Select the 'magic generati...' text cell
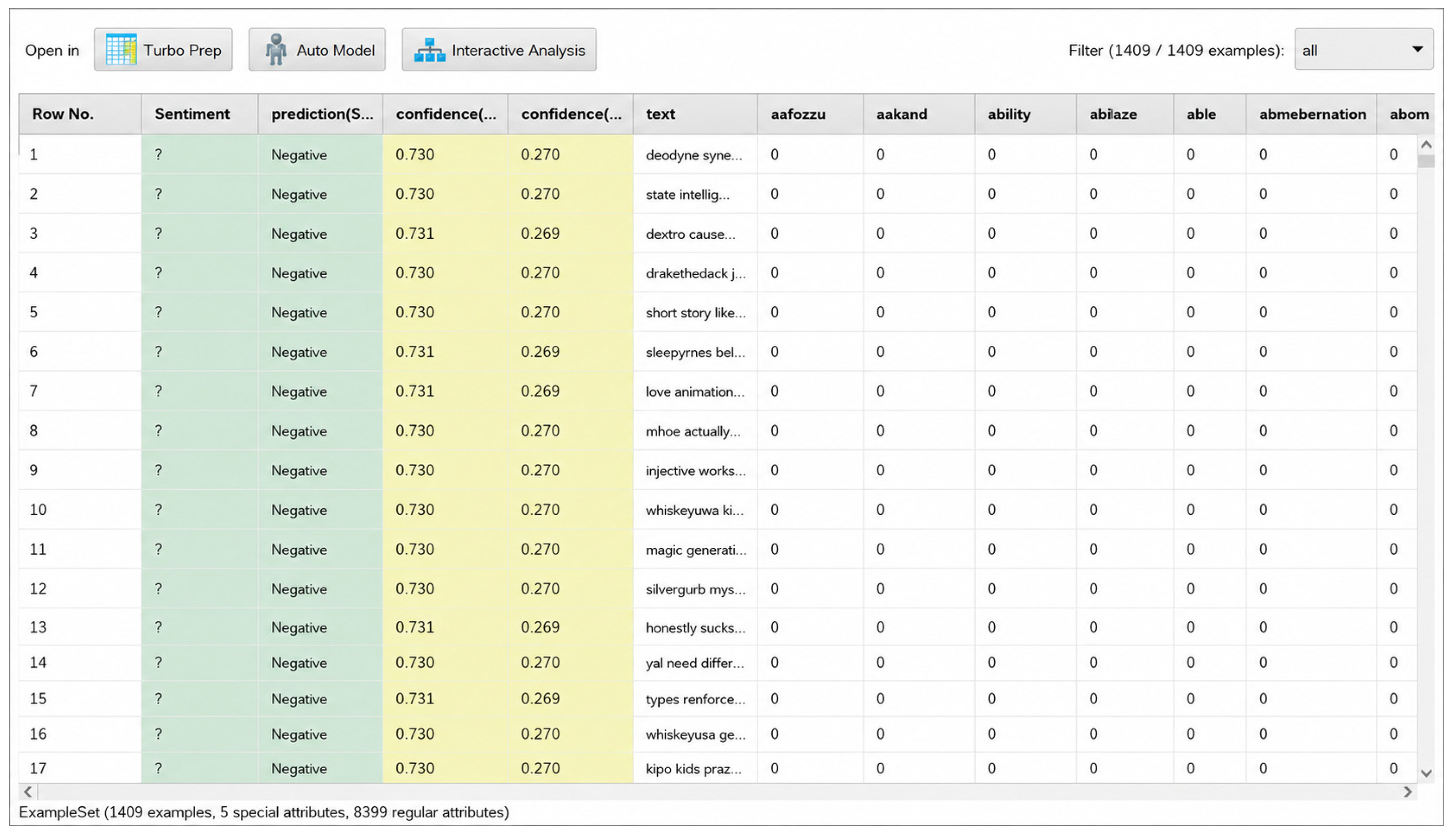1456x836 pixels. (x=695, y=550)
